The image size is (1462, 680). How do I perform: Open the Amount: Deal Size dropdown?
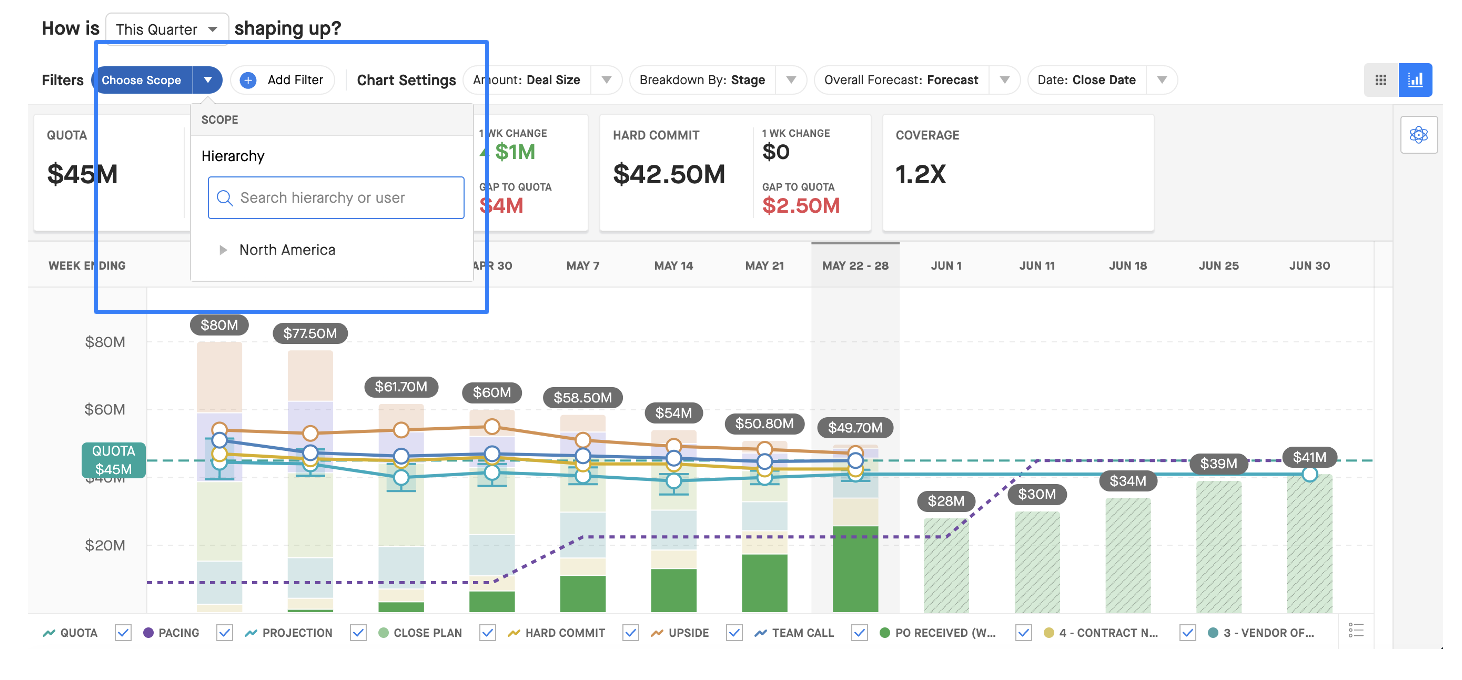[x=543, y=80]
